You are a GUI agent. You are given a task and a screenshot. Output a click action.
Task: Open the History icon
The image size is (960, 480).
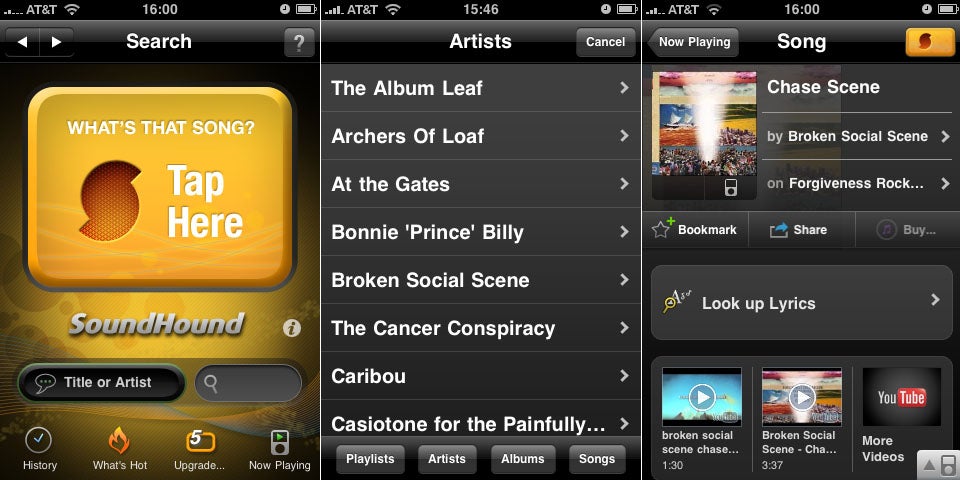(x=39, y=441)
